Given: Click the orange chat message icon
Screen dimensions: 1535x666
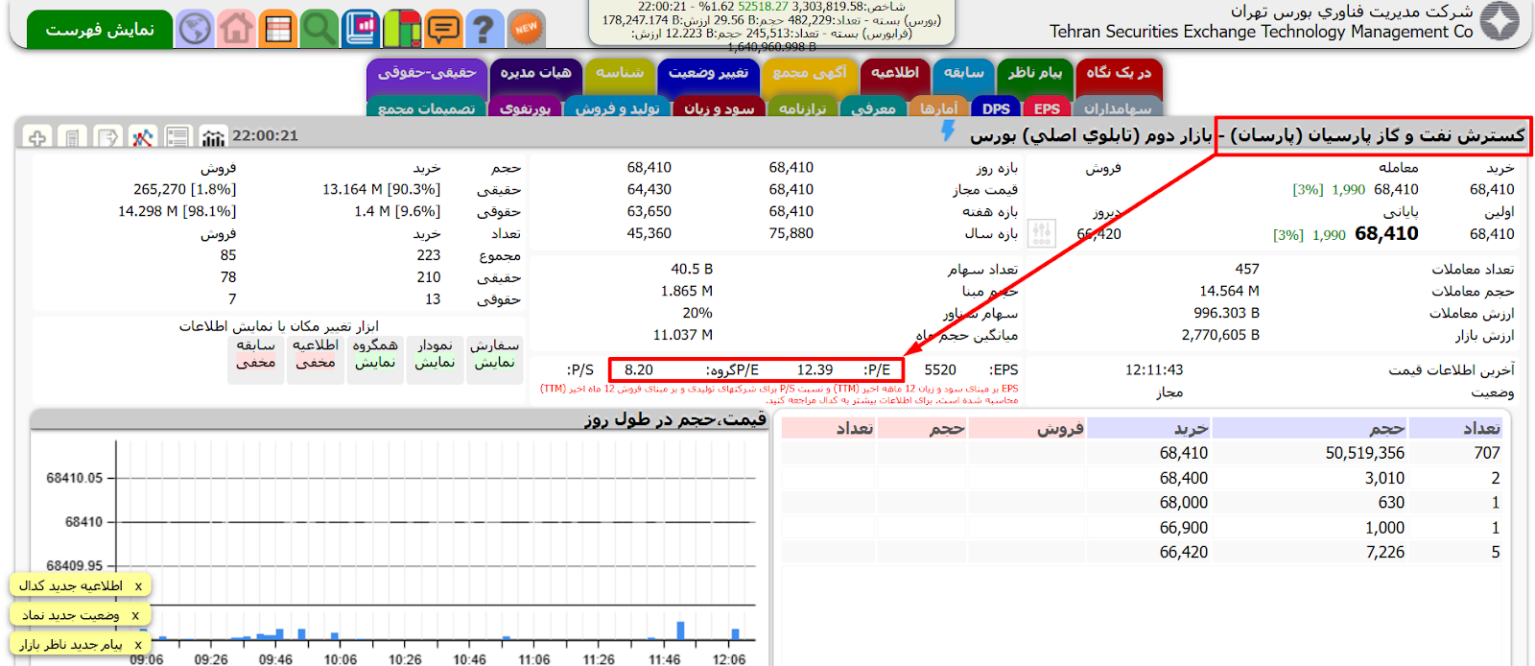Looking at the screenshot, I should point(443,28).
